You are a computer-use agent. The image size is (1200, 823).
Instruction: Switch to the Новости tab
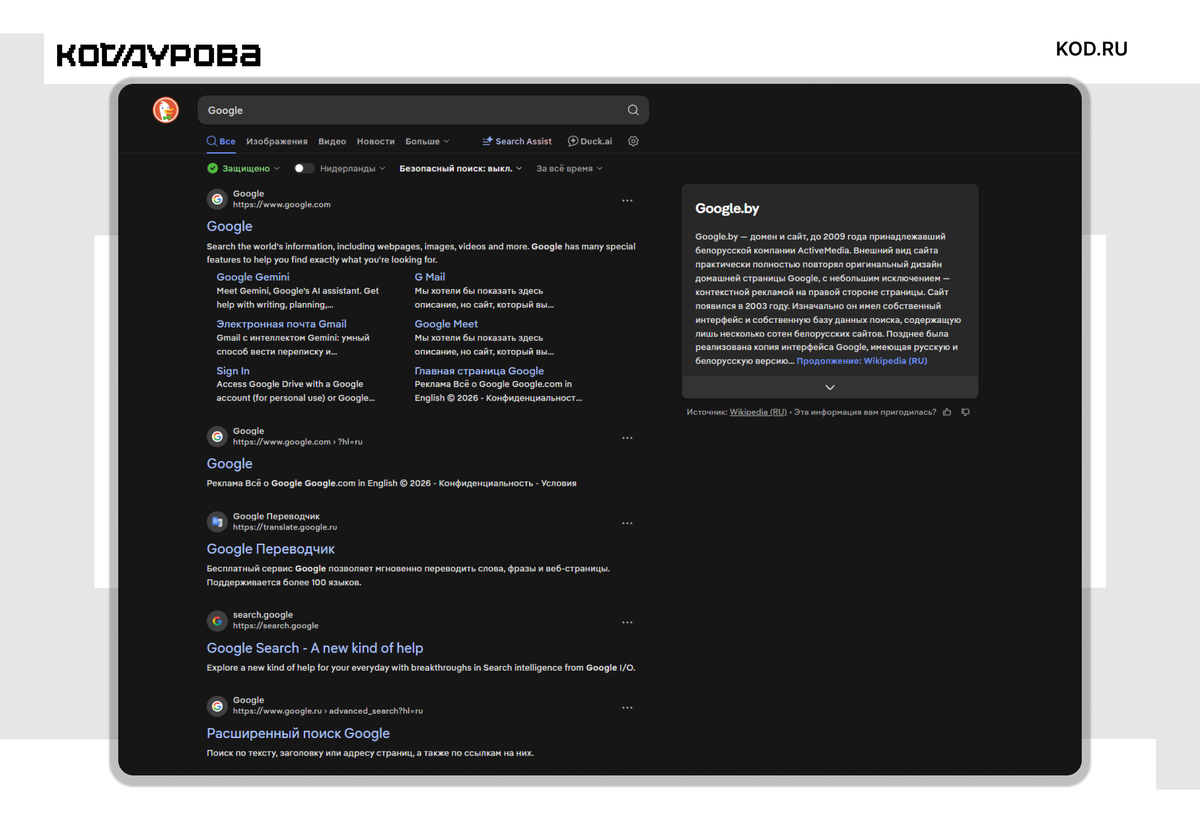(x=376, y=141)
